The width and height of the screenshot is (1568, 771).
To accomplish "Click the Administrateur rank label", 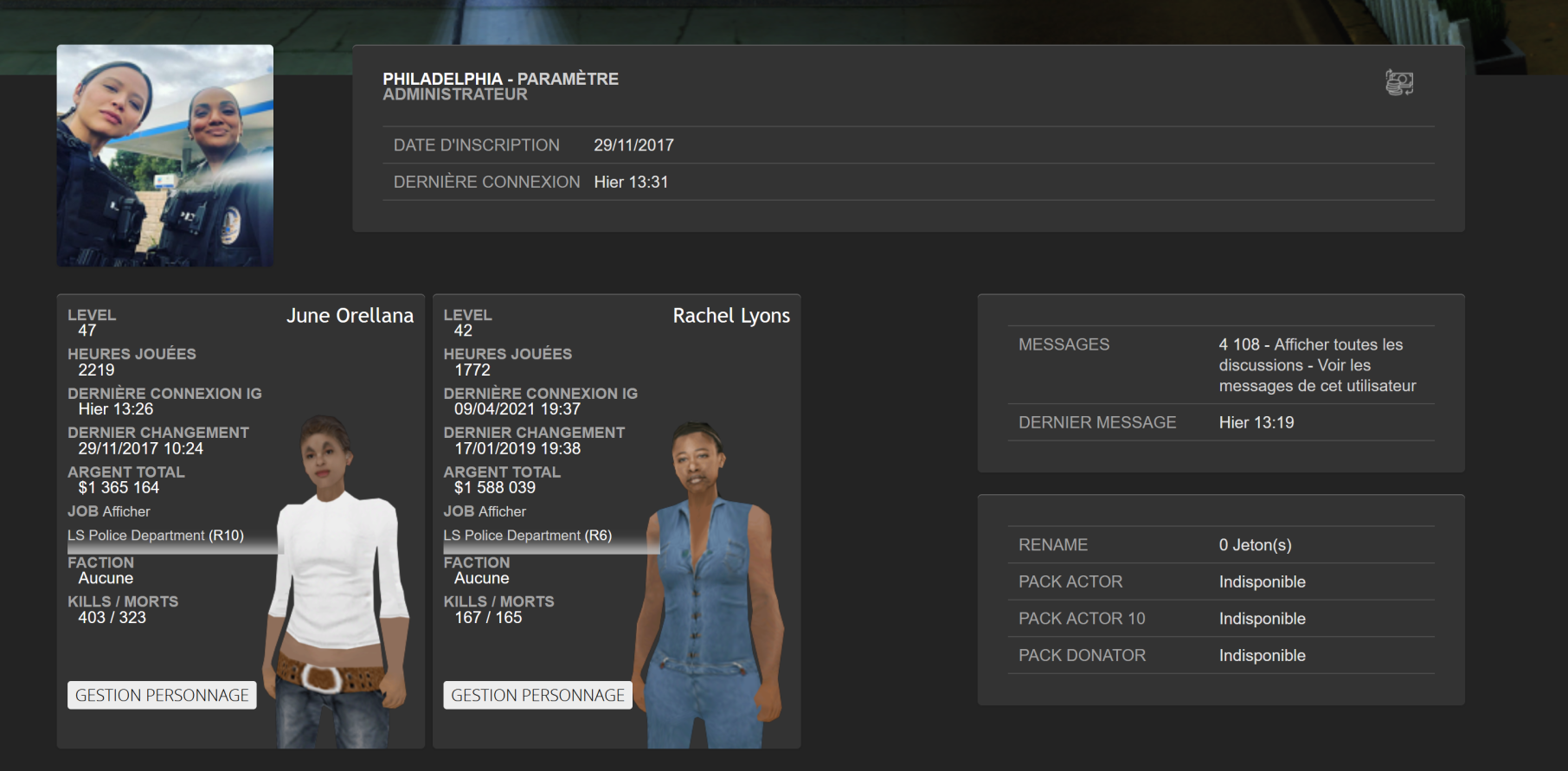I will point(455,94).
